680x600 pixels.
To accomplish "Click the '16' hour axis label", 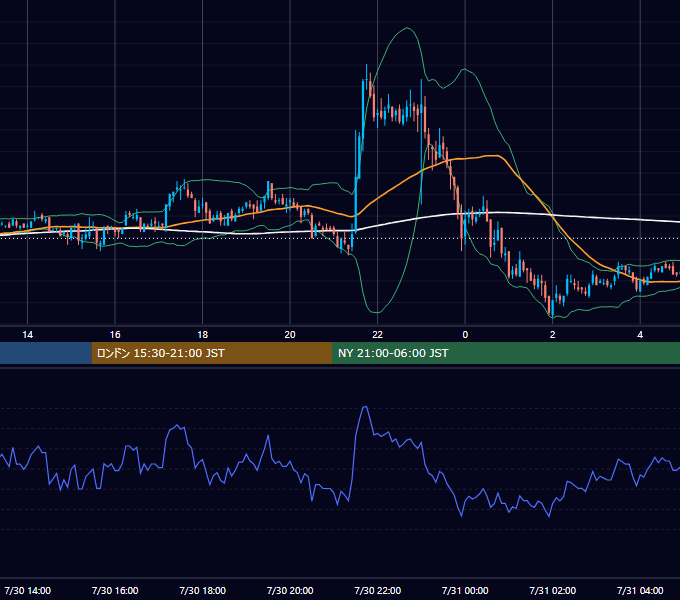I will pos(115,335).
